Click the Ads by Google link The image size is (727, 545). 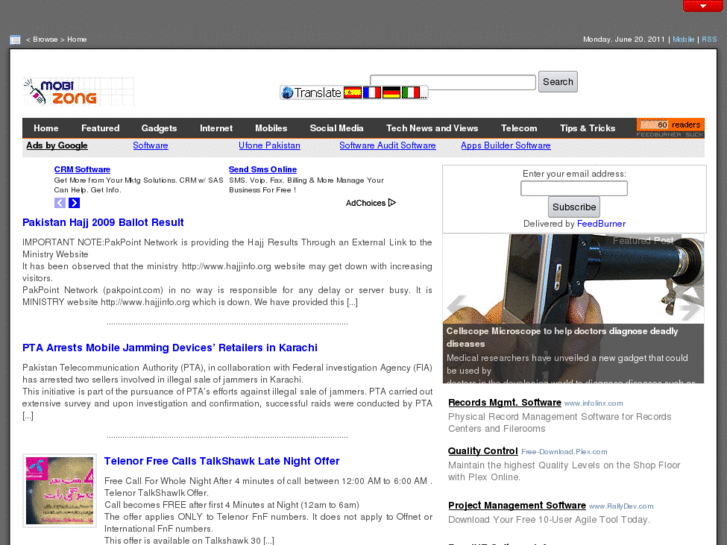(x=57, y=146)
